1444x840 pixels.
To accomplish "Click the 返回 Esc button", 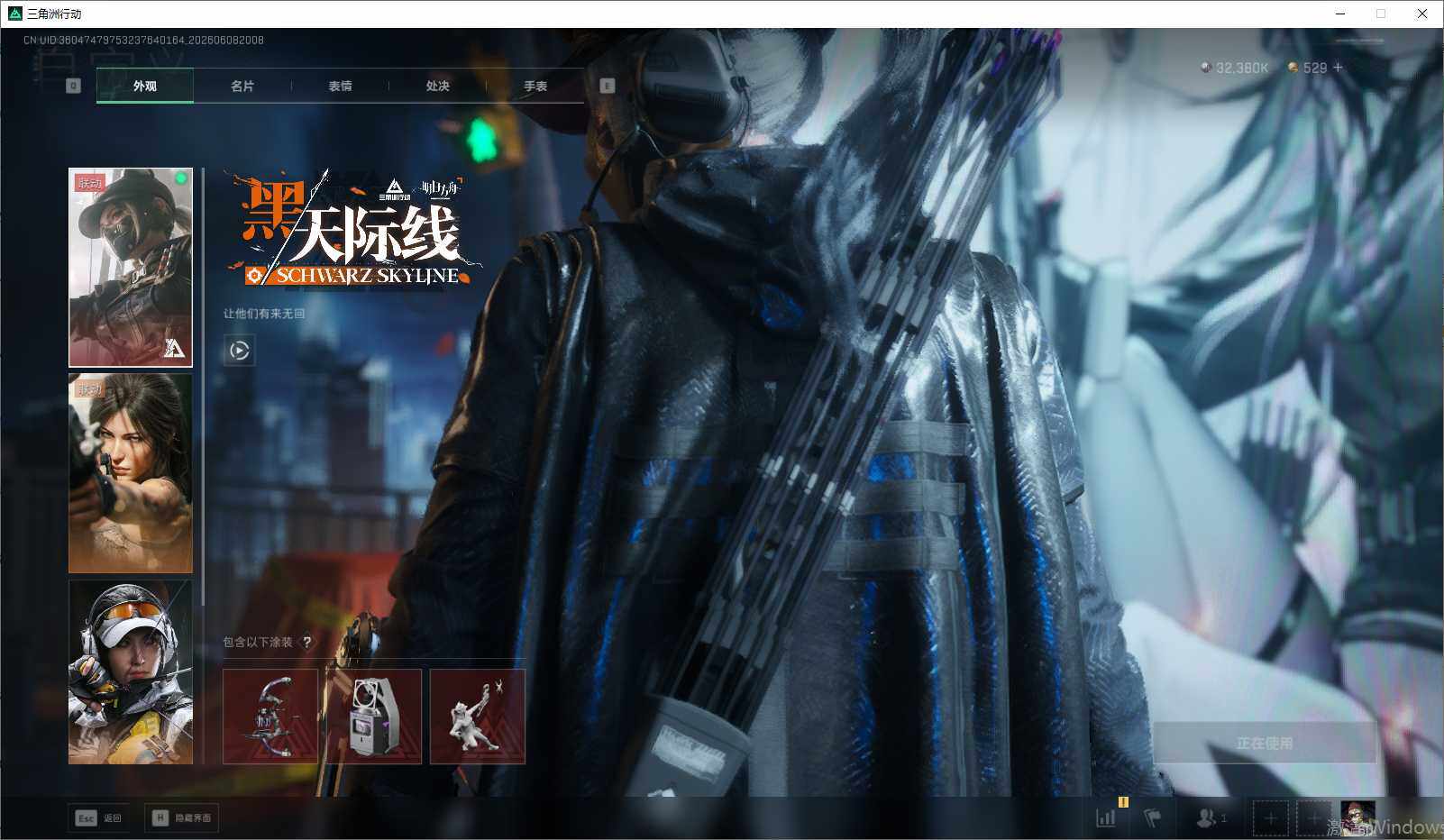I will [98, 817].
